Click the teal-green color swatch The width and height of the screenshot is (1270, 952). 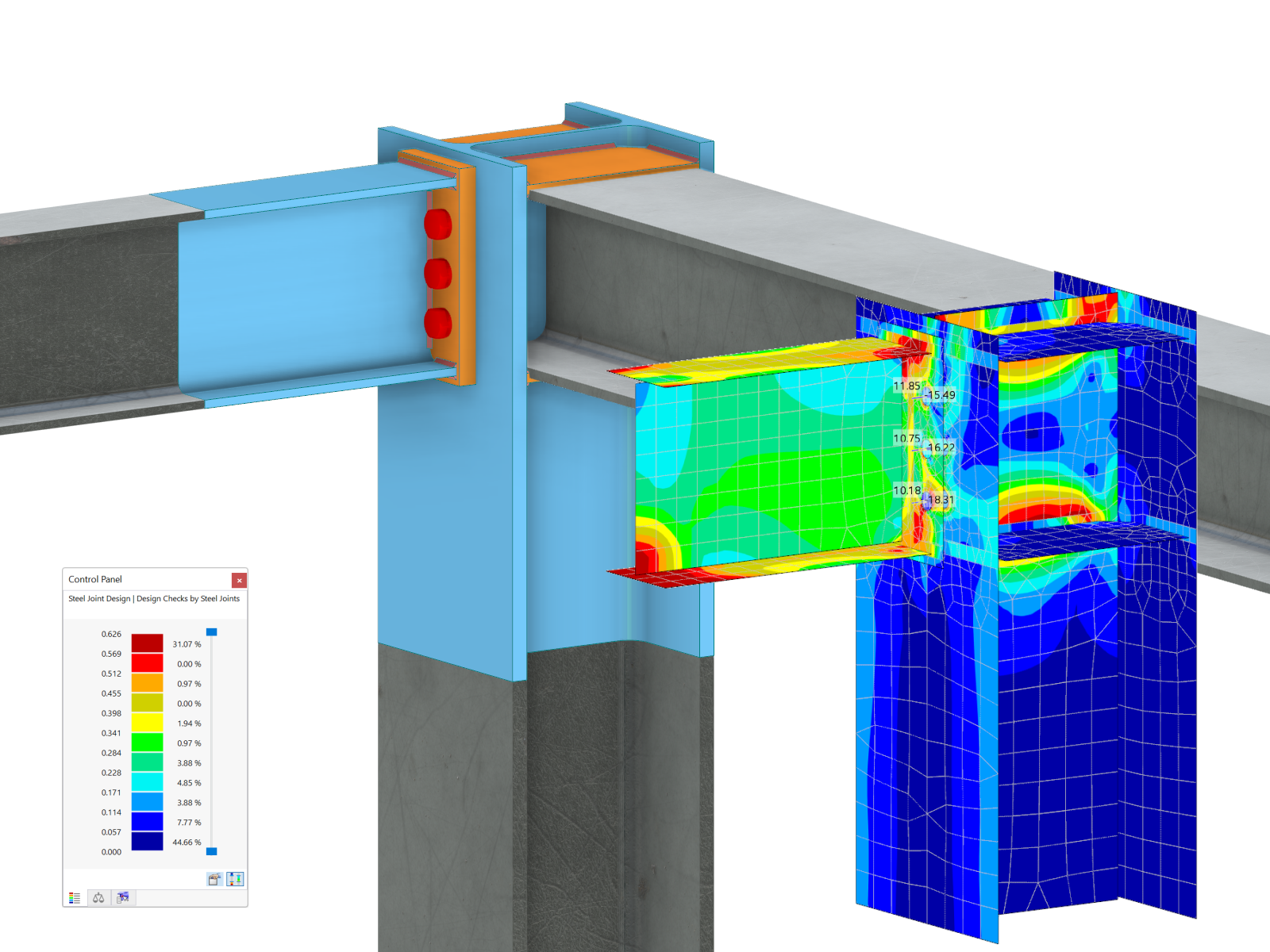click(x=147, y=762)
